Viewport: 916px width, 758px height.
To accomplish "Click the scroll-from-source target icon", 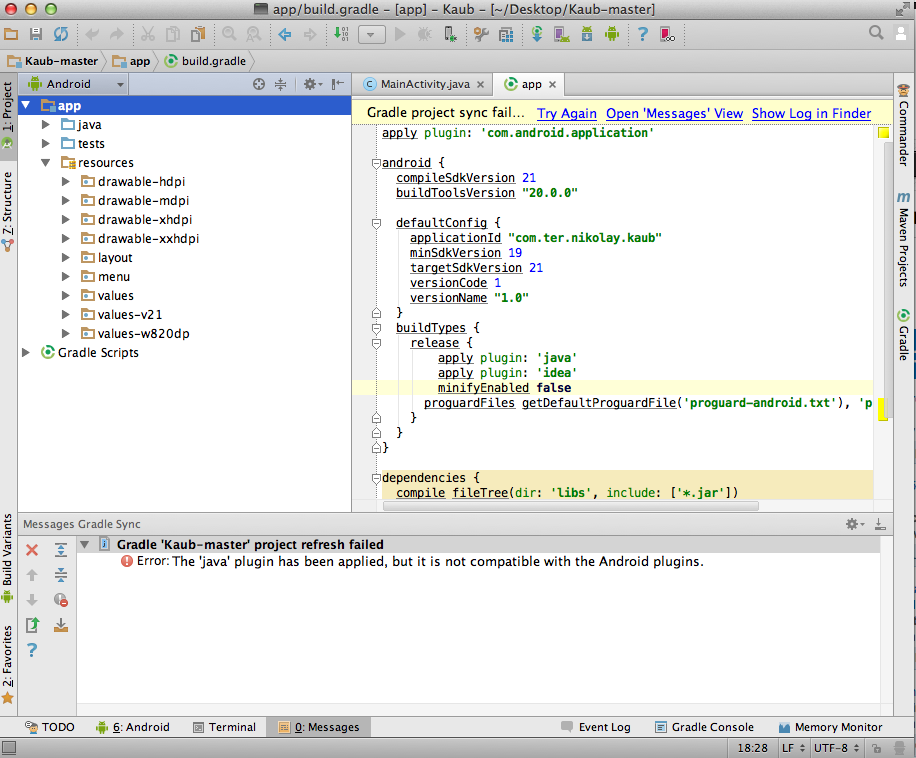I will pyautogui.click(x=259, y=84).
